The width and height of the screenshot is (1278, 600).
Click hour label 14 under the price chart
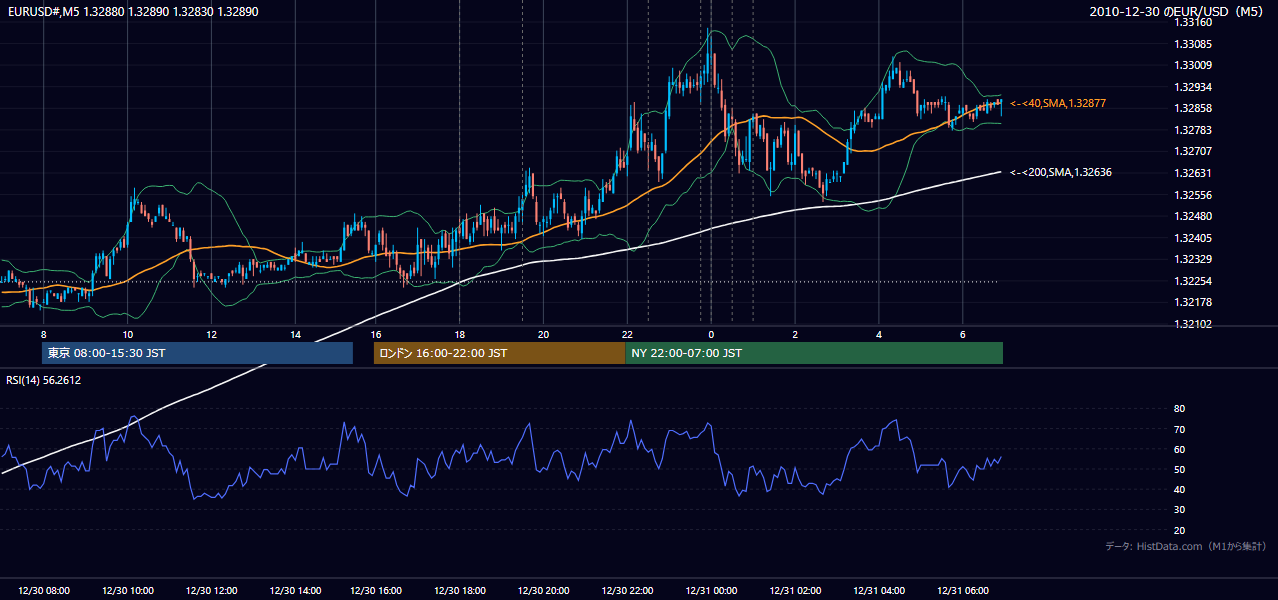295,334
